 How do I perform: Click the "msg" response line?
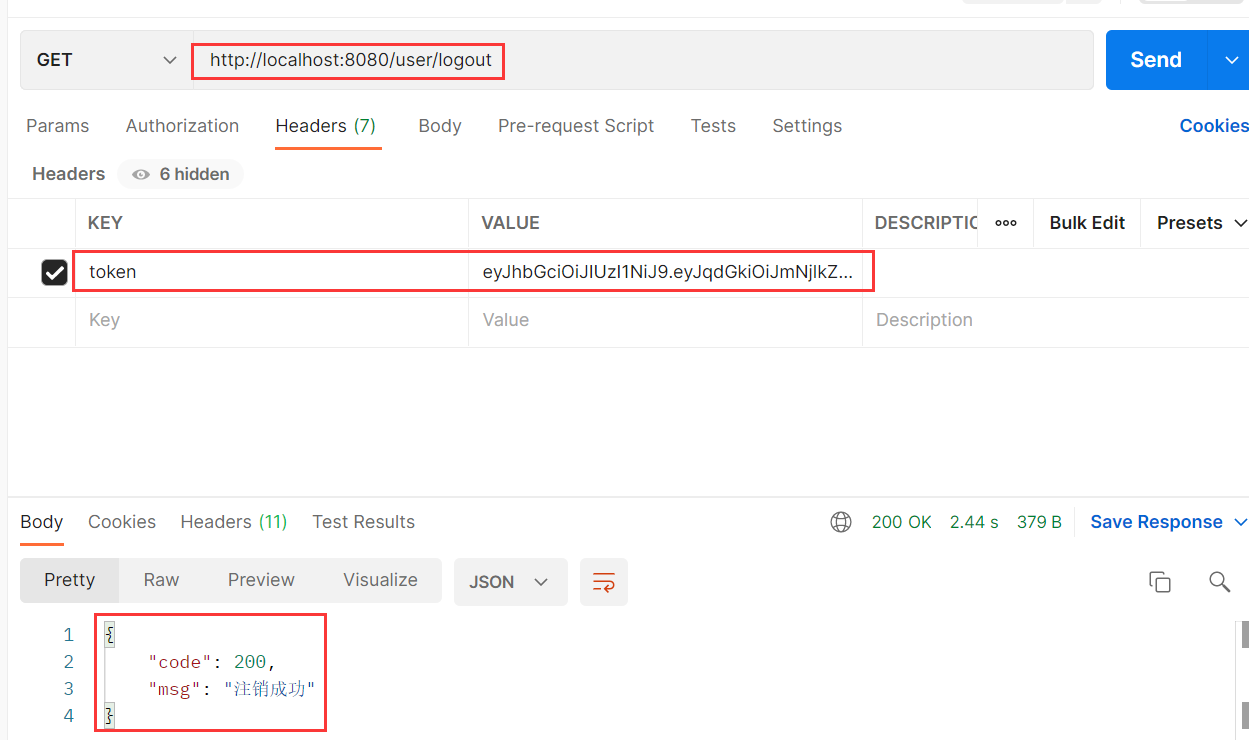coord(232,689)
